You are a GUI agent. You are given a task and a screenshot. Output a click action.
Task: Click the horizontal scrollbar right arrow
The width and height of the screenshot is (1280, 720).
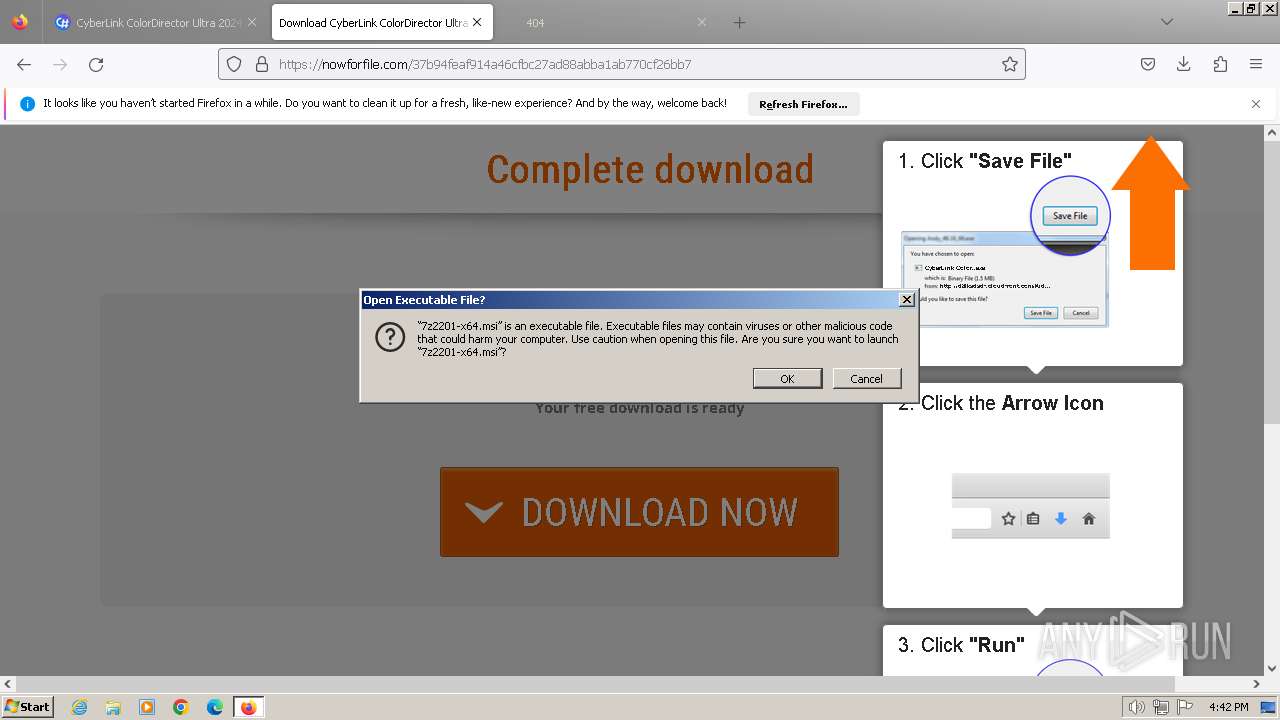coord(1257,684)
